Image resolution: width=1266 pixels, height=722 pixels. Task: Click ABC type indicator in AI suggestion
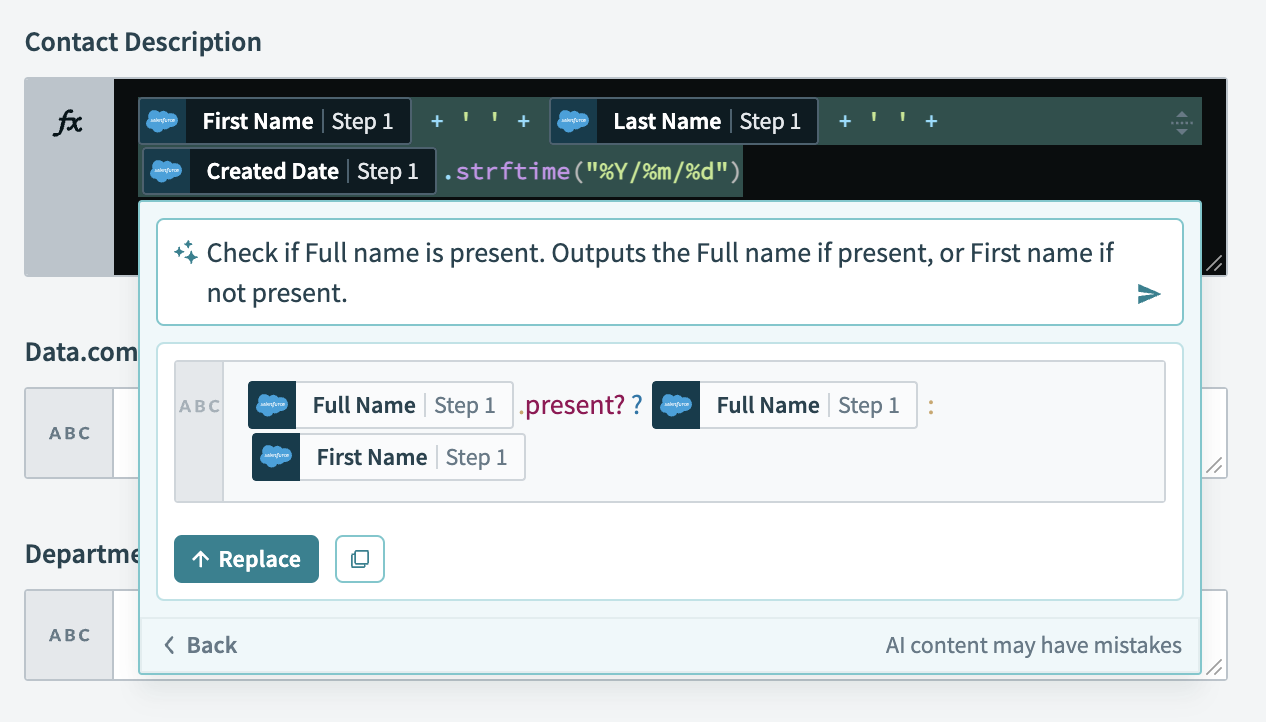[199, 406]
